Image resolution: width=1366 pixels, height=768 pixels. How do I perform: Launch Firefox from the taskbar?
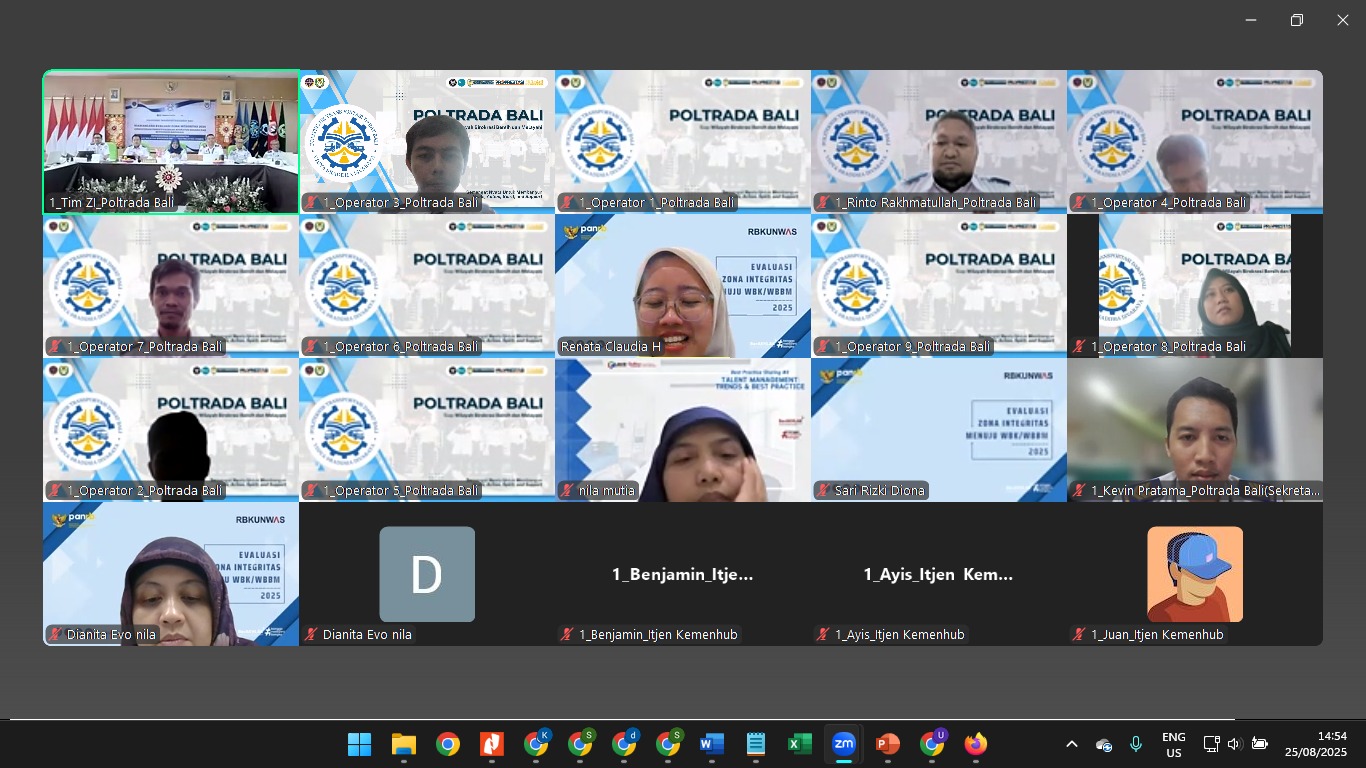tap(976, 744)
